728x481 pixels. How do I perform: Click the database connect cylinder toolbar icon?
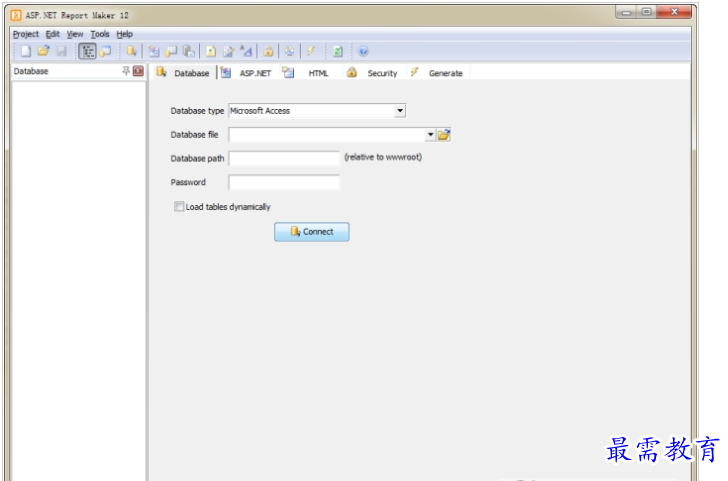point(131,51)
